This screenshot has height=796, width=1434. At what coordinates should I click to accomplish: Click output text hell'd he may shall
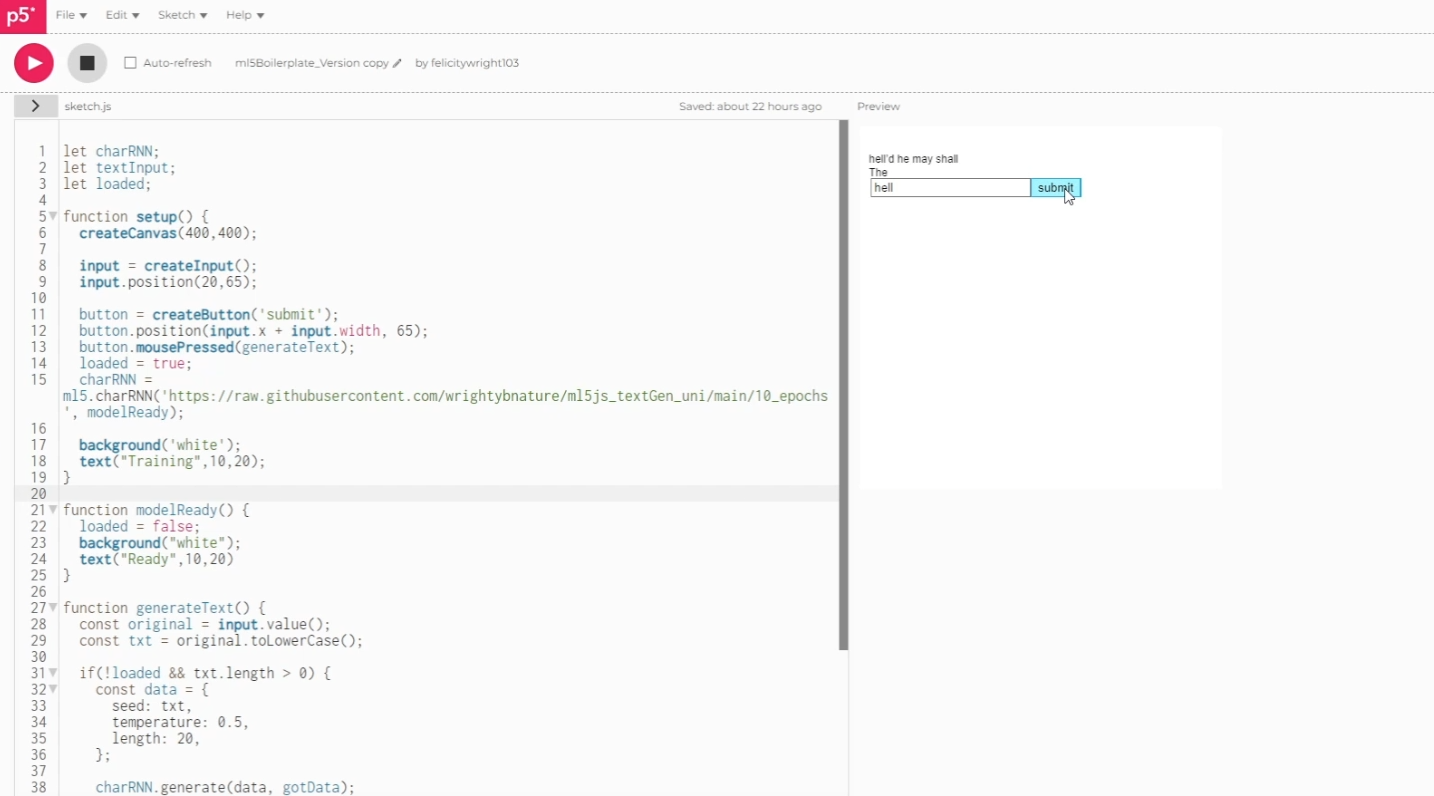point(913,159)
